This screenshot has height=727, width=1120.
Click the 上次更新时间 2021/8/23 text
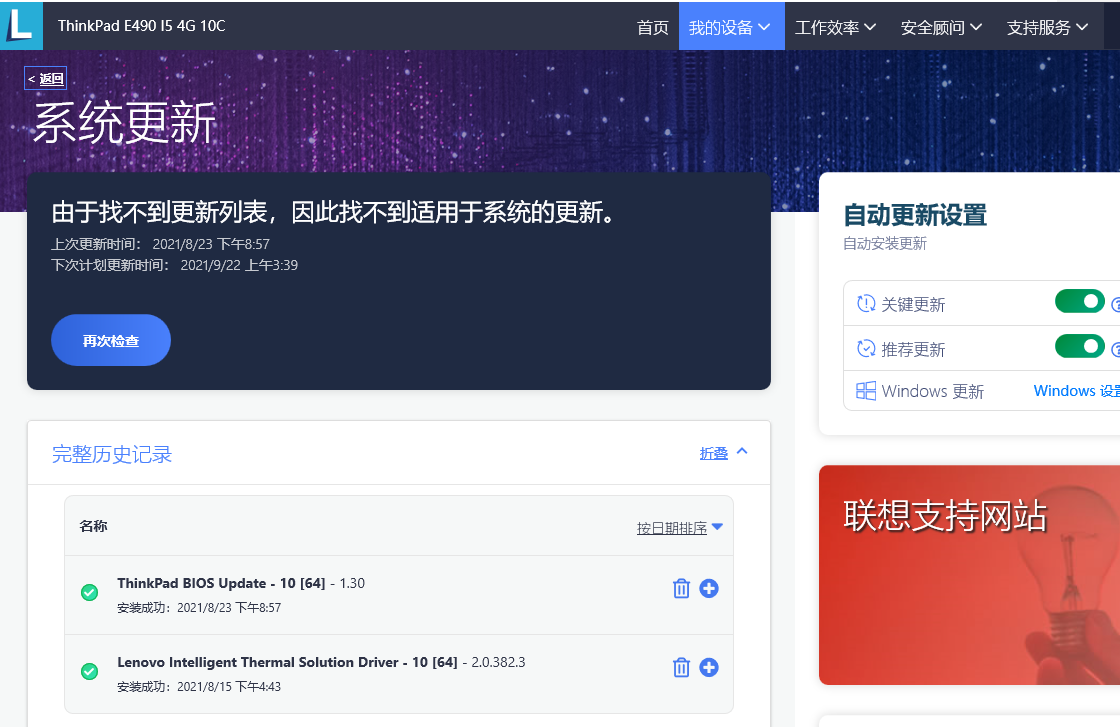pyautogui.click(x=161, y=244)
